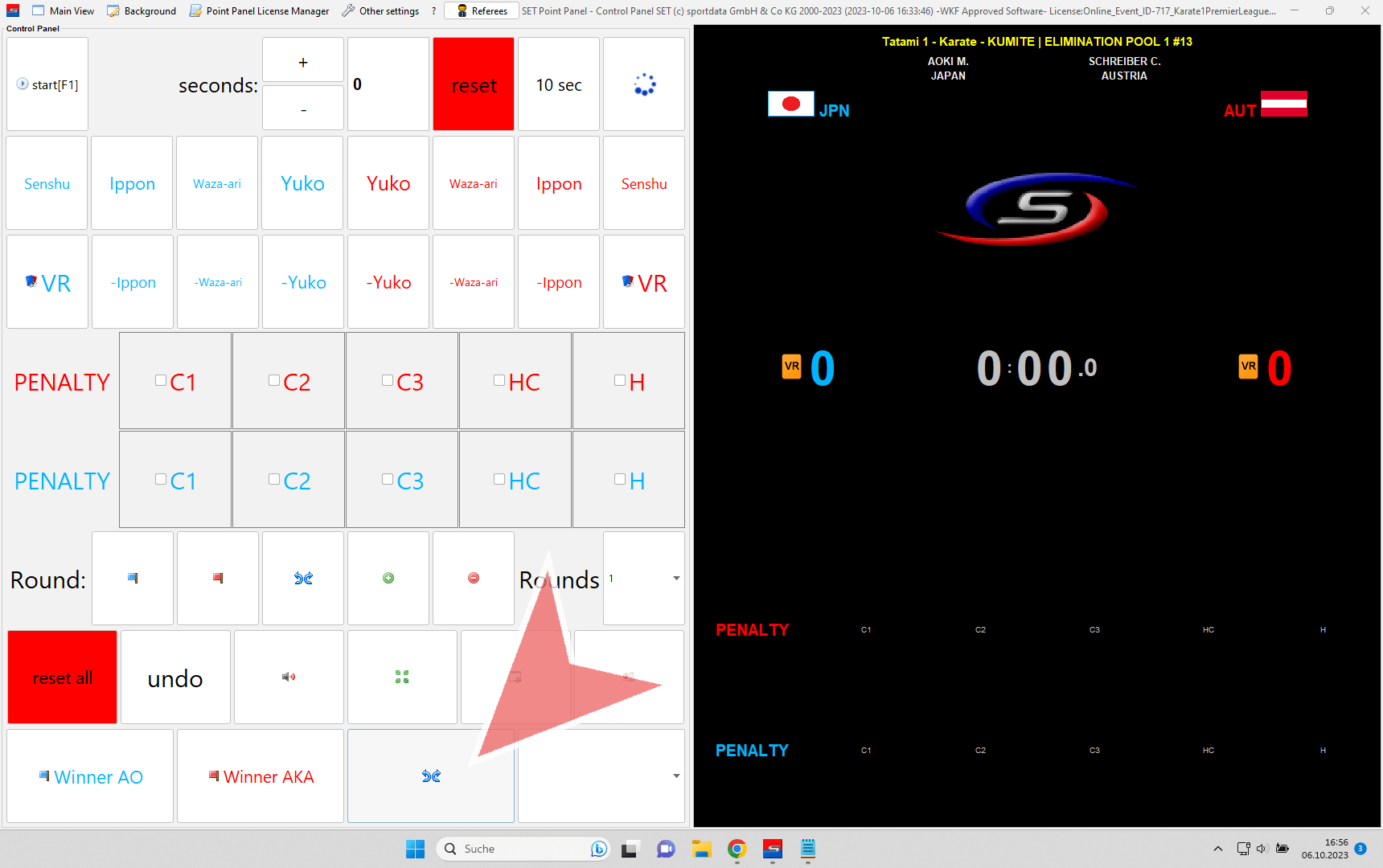
Task: Click the red minus round icon
Action: [x=474, y=578]
